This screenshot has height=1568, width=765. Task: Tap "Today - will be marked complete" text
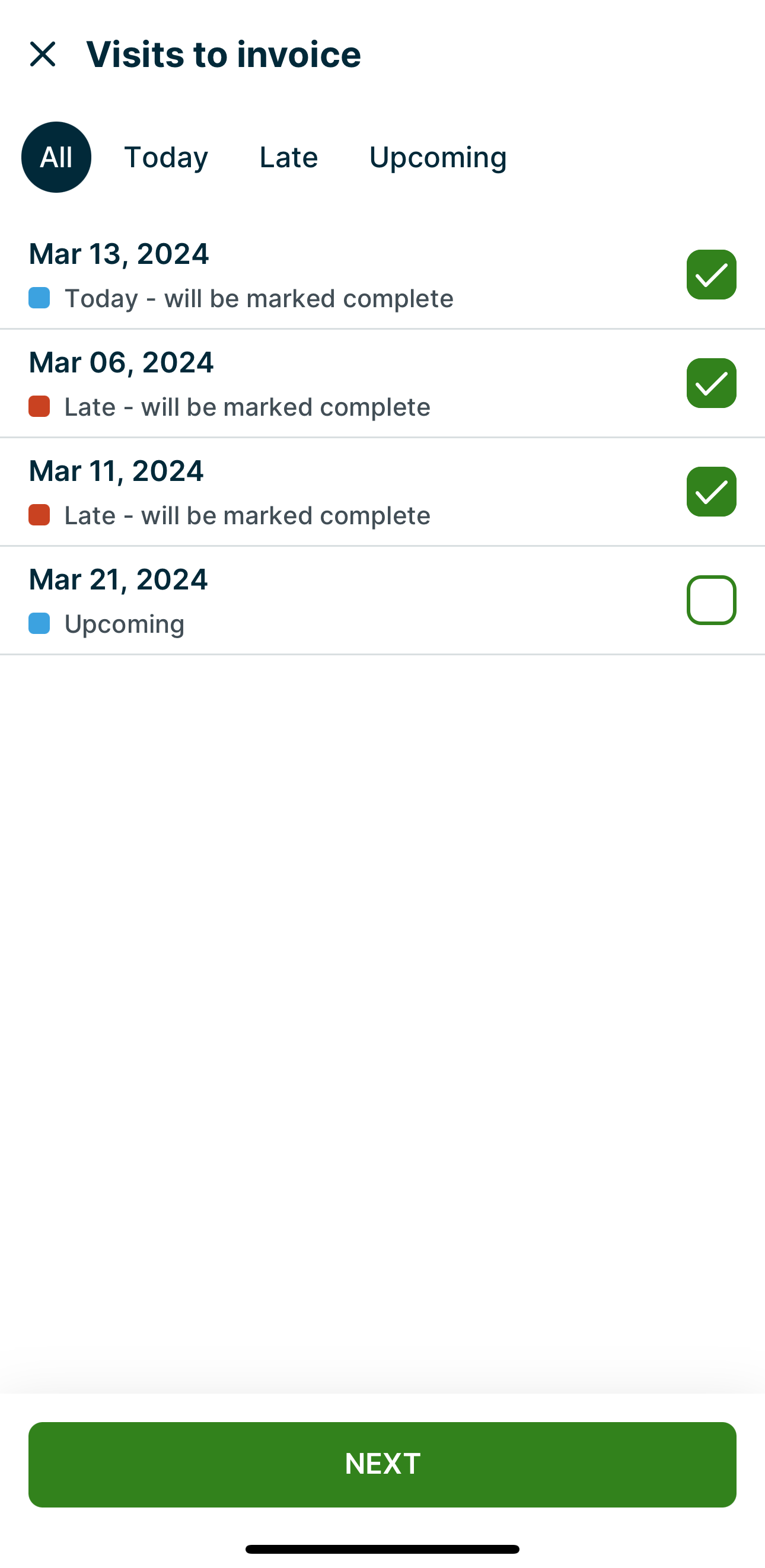pos(259,298)
